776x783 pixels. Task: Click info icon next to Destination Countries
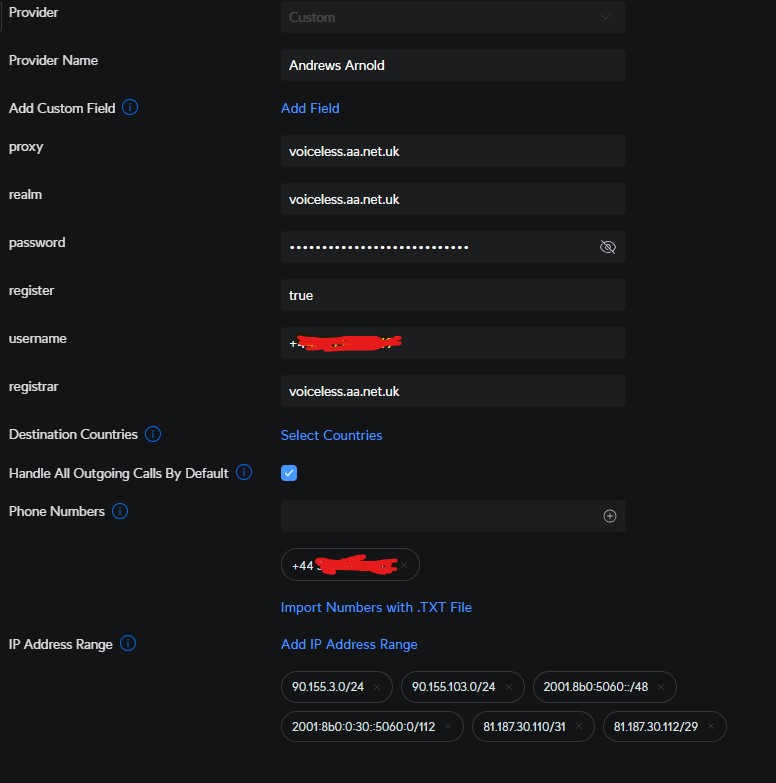pyautogui.click(x=153, y=434)
